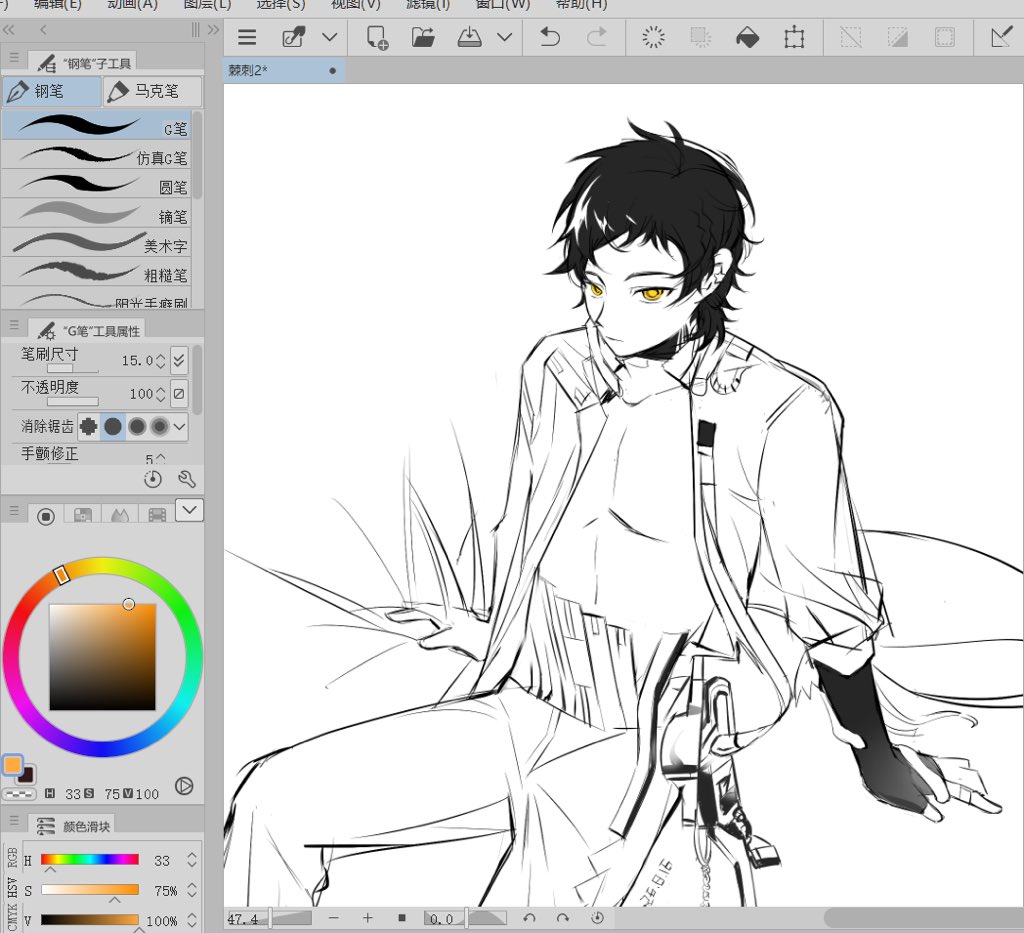Switch to the color wheel tab
This screenshot has width=1024, height=933.
point(46,516)
